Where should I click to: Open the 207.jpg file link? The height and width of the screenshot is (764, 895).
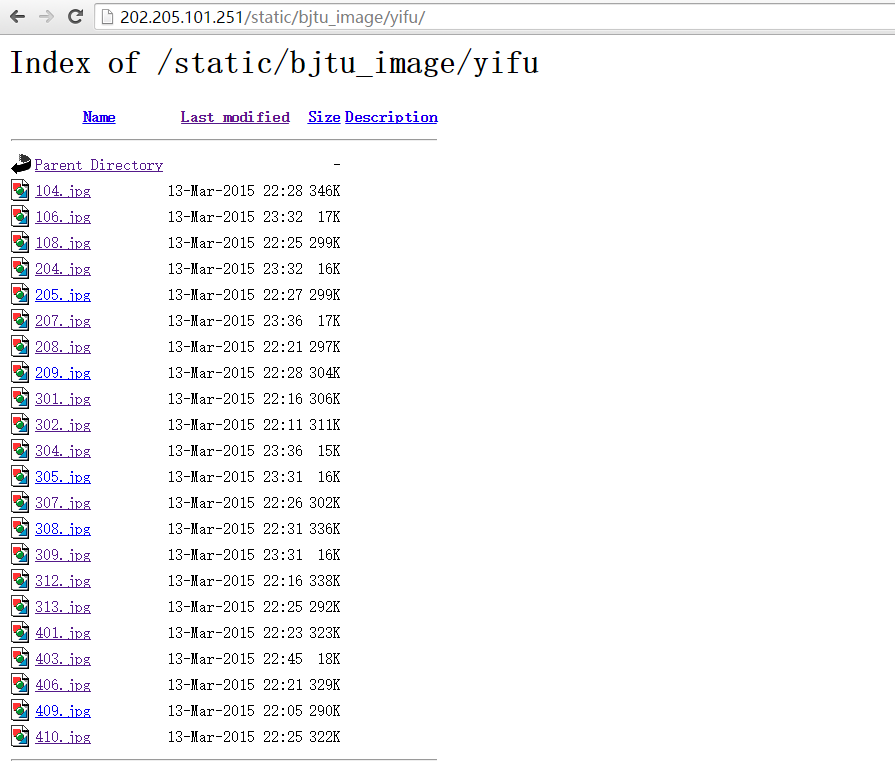(63, 321)
